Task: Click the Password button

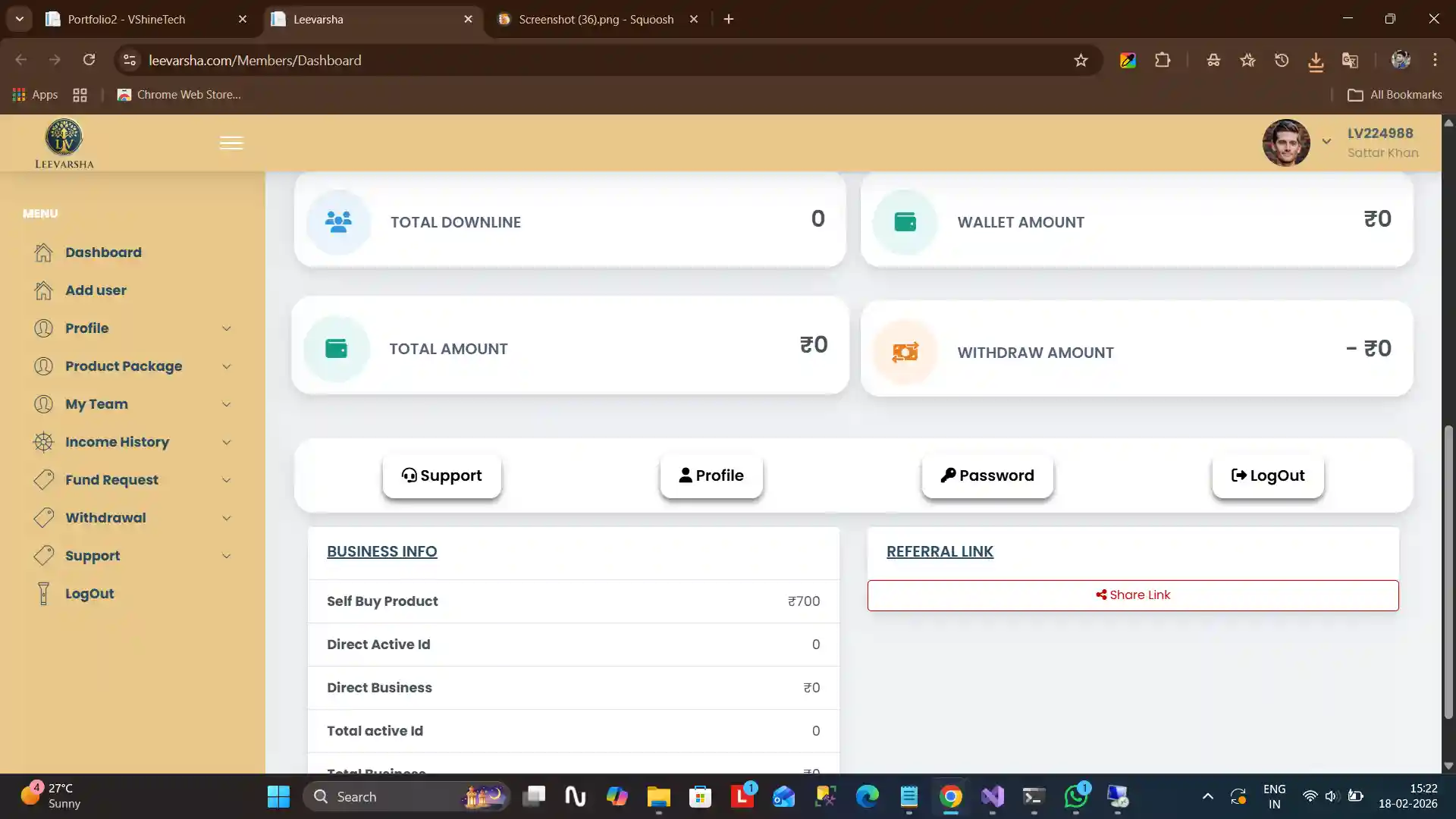Action: [x=987, y=475]
